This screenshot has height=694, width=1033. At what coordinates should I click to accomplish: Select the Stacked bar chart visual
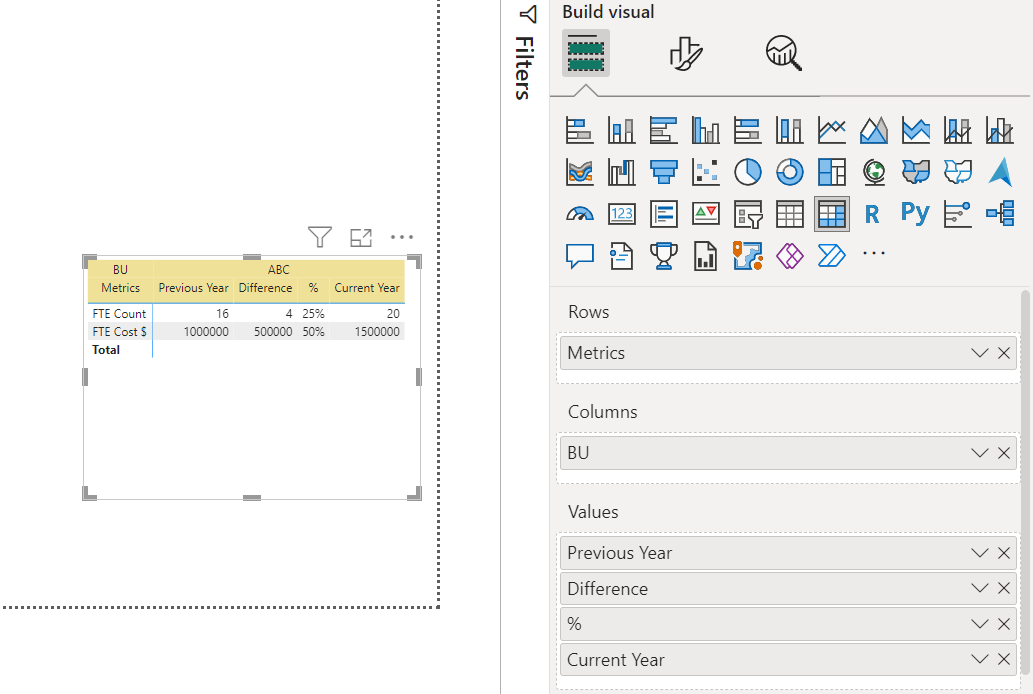click(x=579, y=130)
